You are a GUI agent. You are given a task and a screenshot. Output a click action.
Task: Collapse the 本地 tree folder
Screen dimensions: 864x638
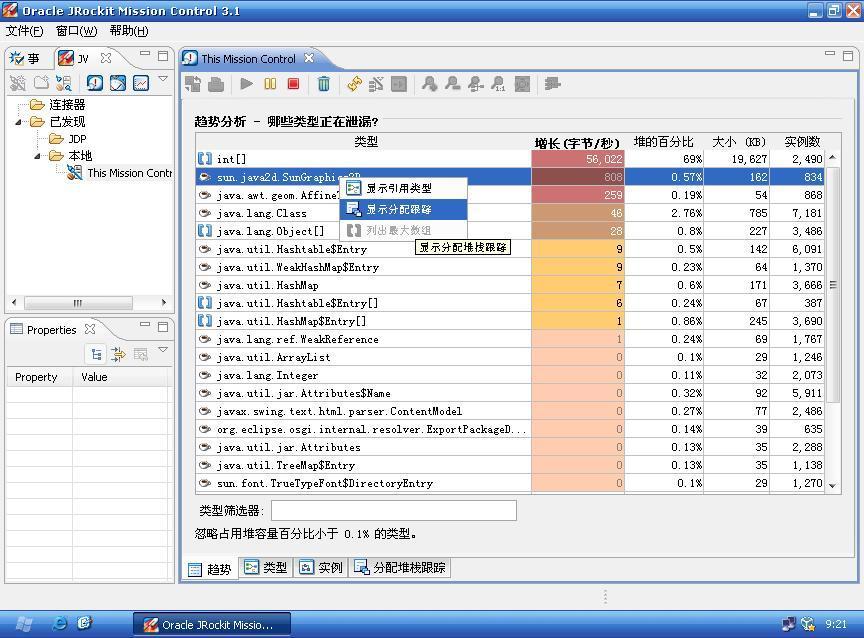(37, 156)
